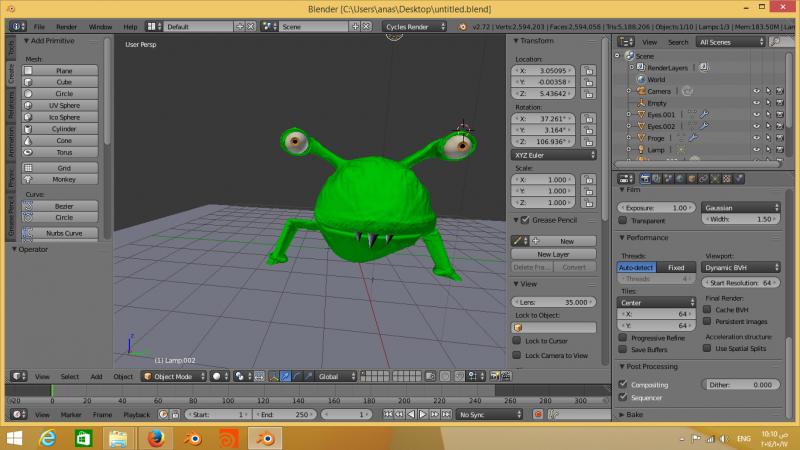
Task: Click the World icon in outliner
Action: [x=639, y=79]
